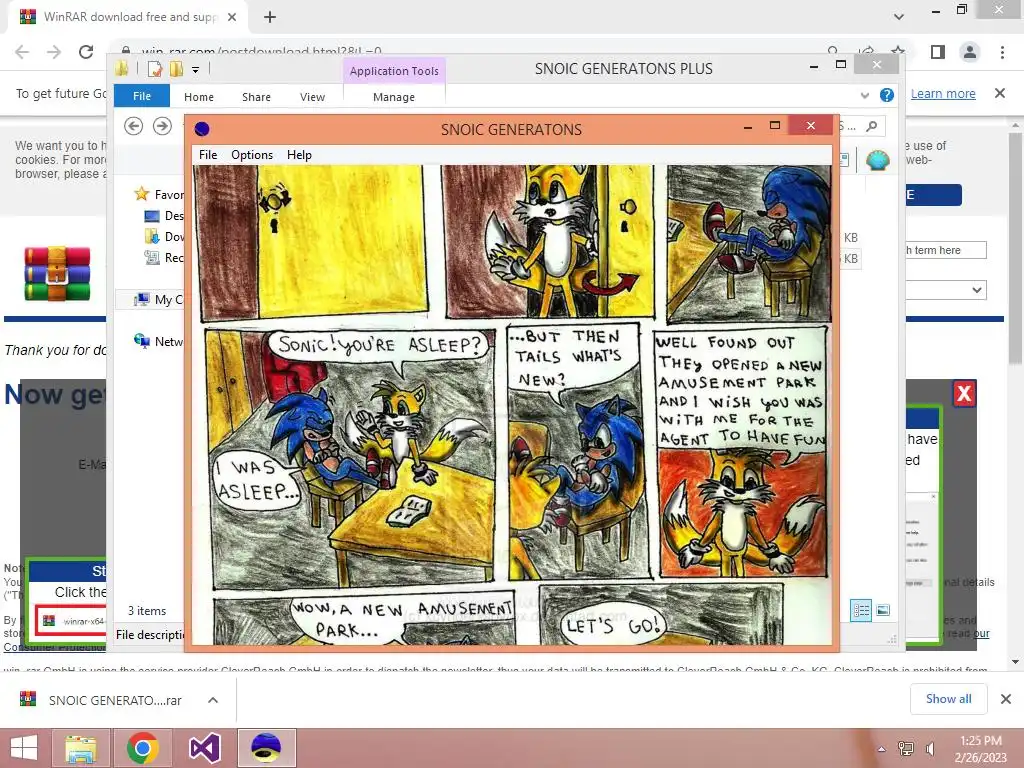
Task: Click Chrome forward button
Action: (54, 52)
